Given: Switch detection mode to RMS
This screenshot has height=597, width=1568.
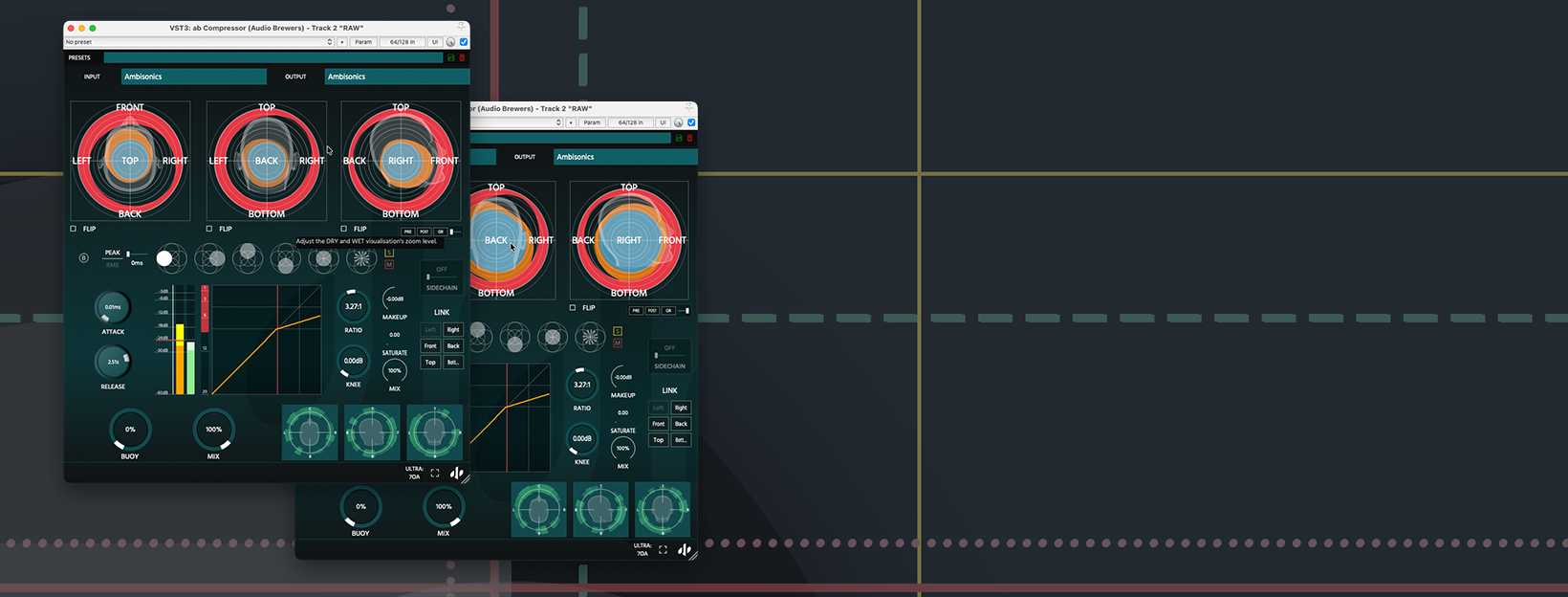Looking at the screenshot, I should [113, 264].
